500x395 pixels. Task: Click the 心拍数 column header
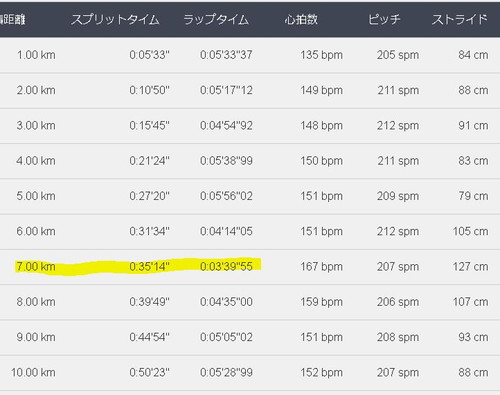click(x=301, y=20)
